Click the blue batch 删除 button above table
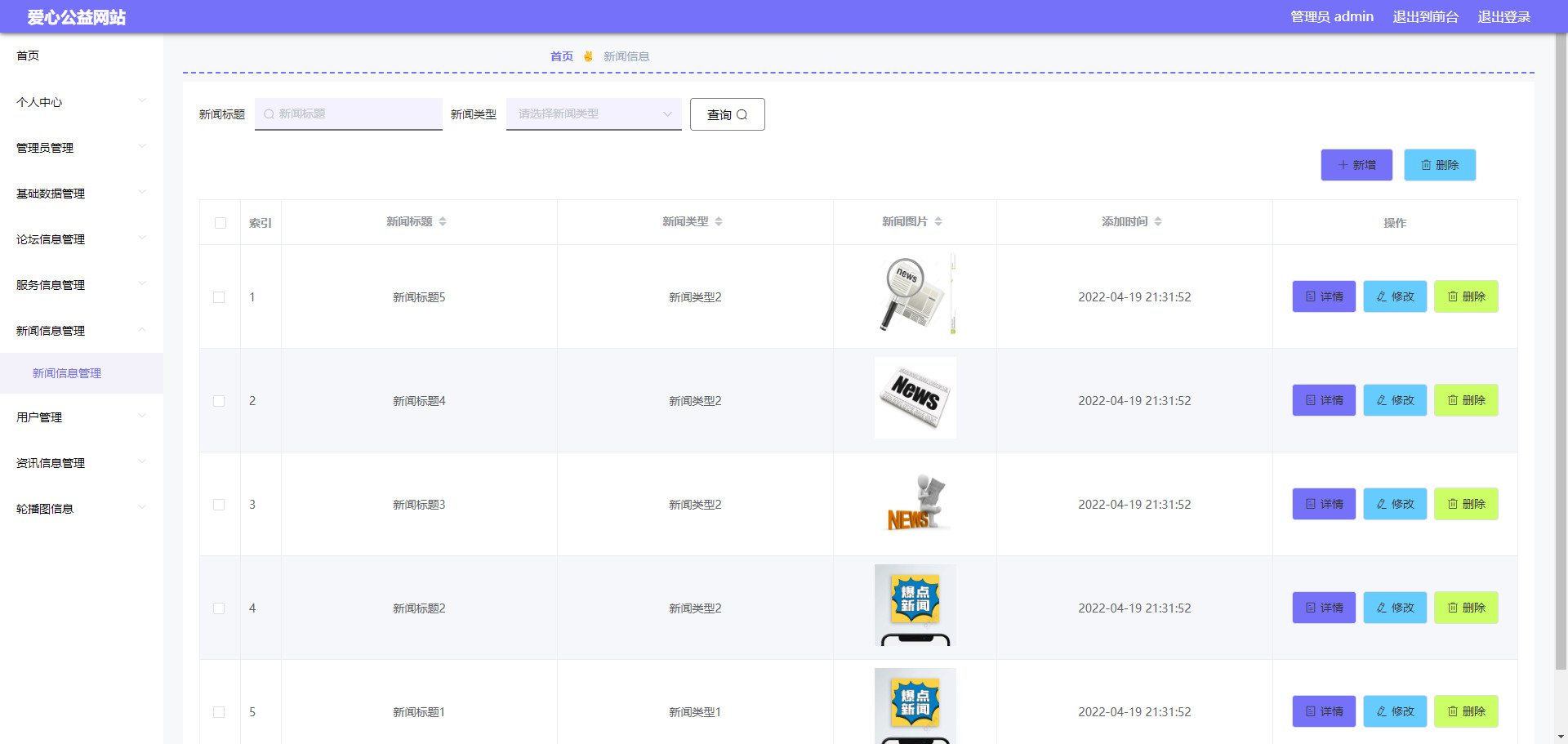The height and width of the screenshot is (744, 1568). coord(1440,165)
